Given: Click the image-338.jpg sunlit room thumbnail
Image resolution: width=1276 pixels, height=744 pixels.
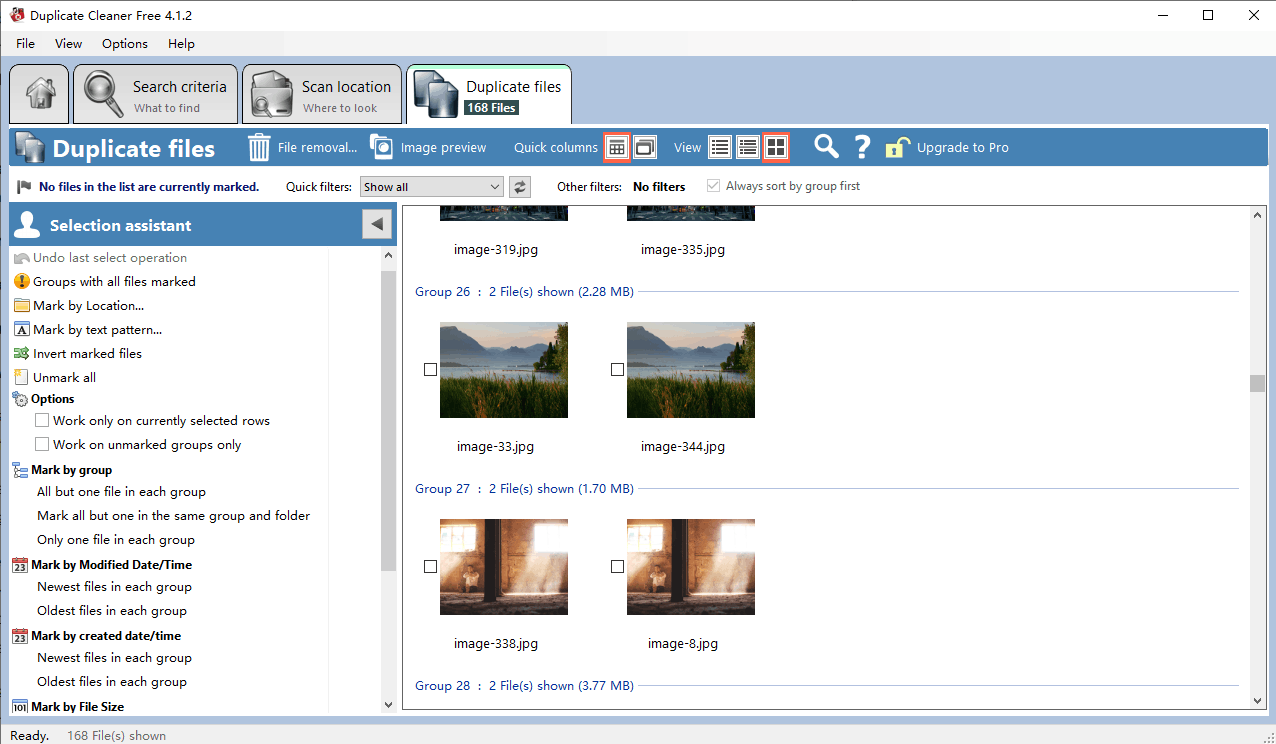Looking at the screenshot, I should (x=504, y=567).
